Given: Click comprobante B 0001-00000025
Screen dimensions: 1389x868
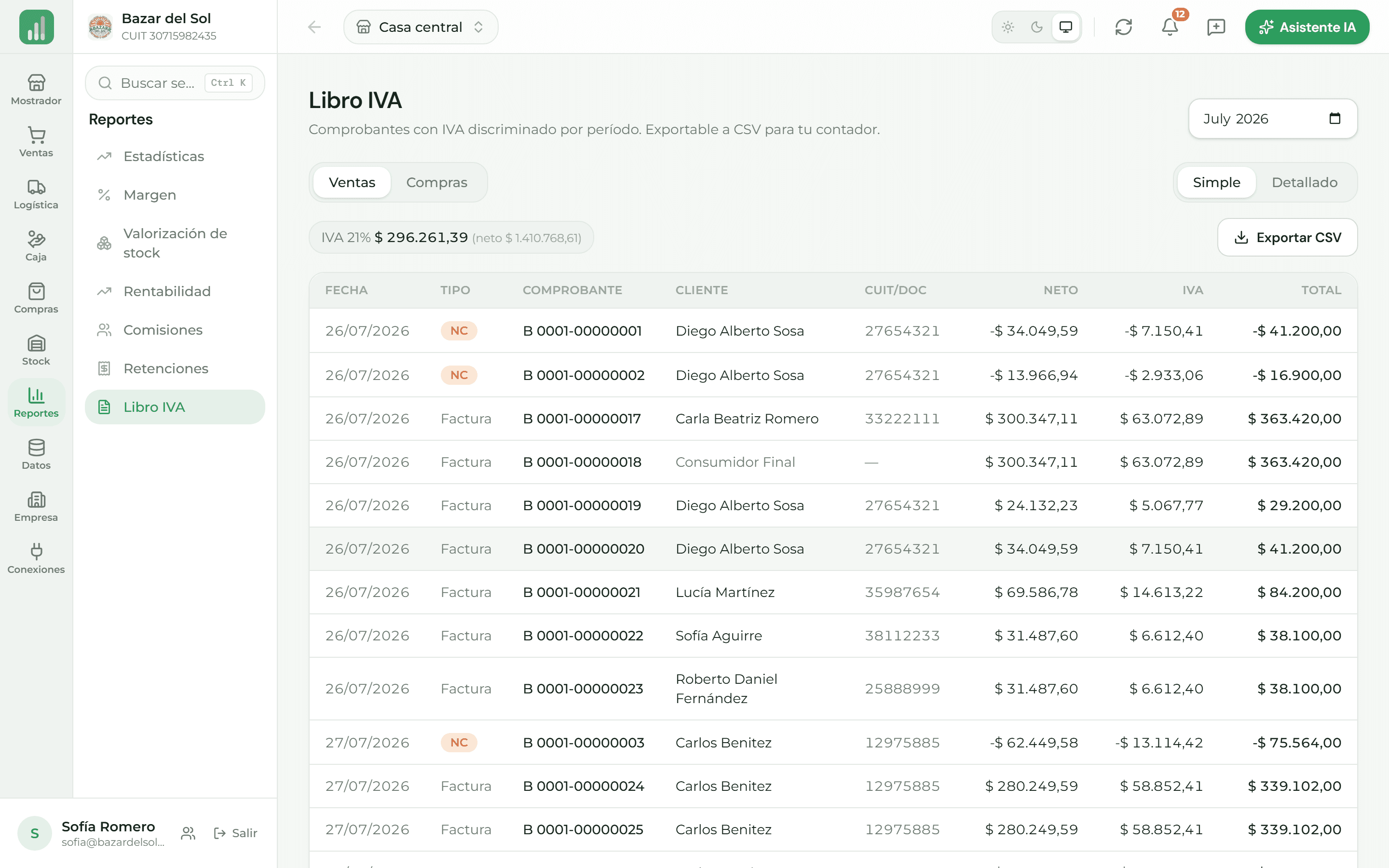Looking at the screenshot, I should click(583, 829).
